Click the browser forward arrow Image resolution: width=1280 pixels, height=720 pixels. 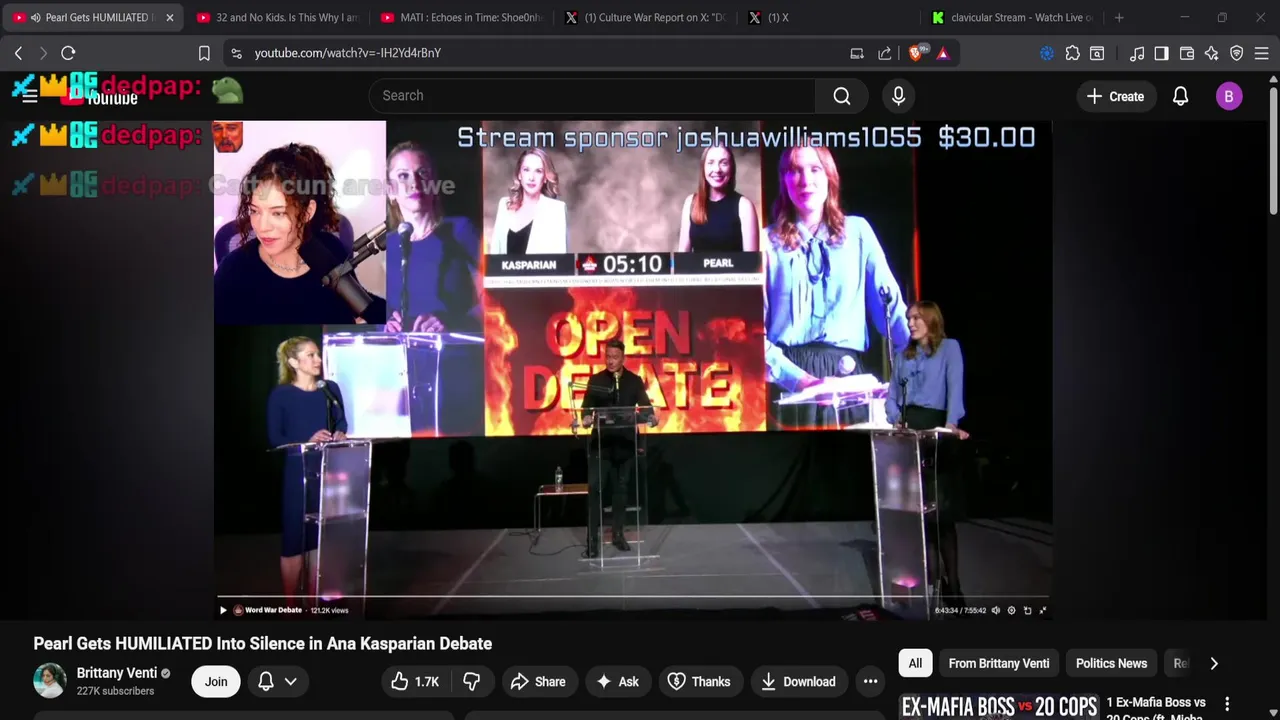[x=43, y=53]
